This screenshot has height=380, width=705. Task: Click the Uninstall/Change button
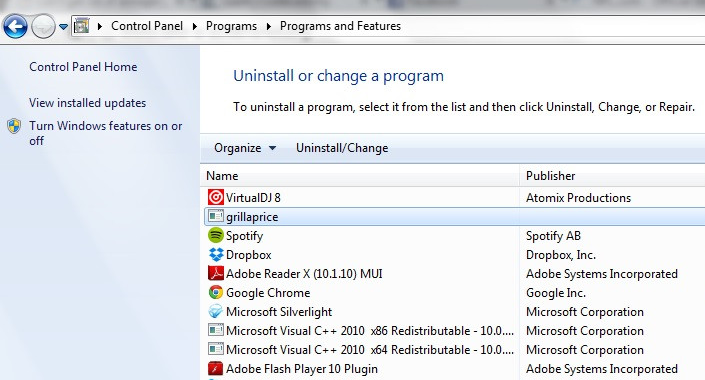[342, 148]
